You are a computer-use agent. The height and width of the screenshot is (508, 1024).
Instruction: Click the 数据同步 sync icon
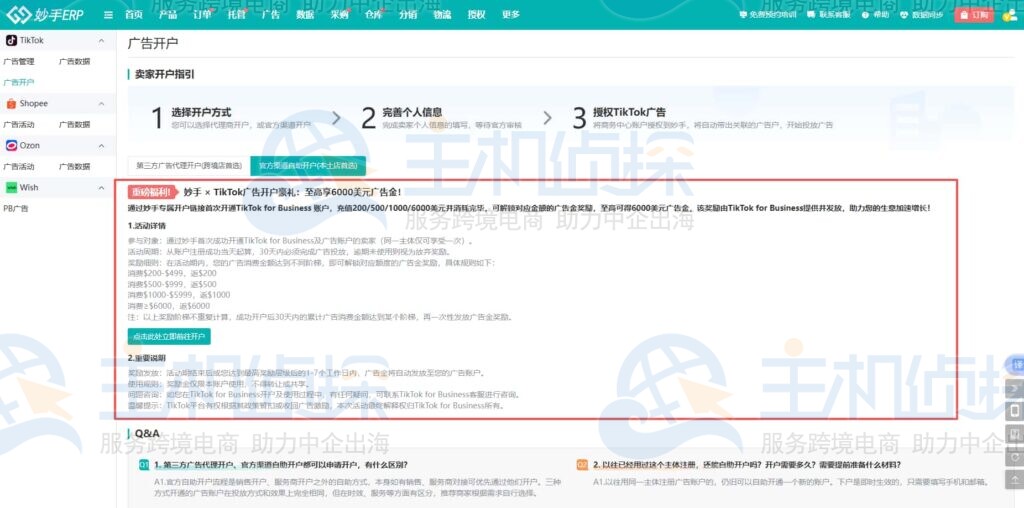point(904,14)
